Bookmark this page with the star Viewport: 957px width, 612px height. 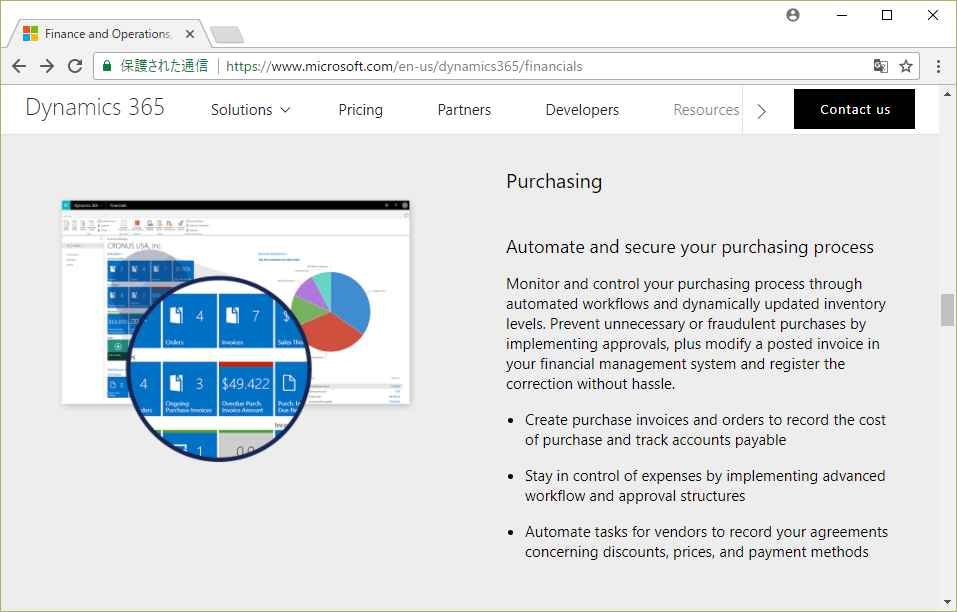[906, 66]
